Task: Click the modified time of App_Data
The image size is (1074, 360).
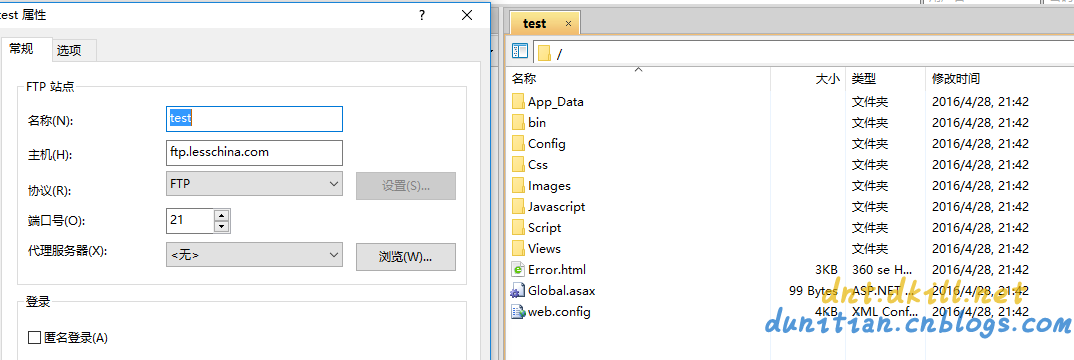Action: coord(980,102)
